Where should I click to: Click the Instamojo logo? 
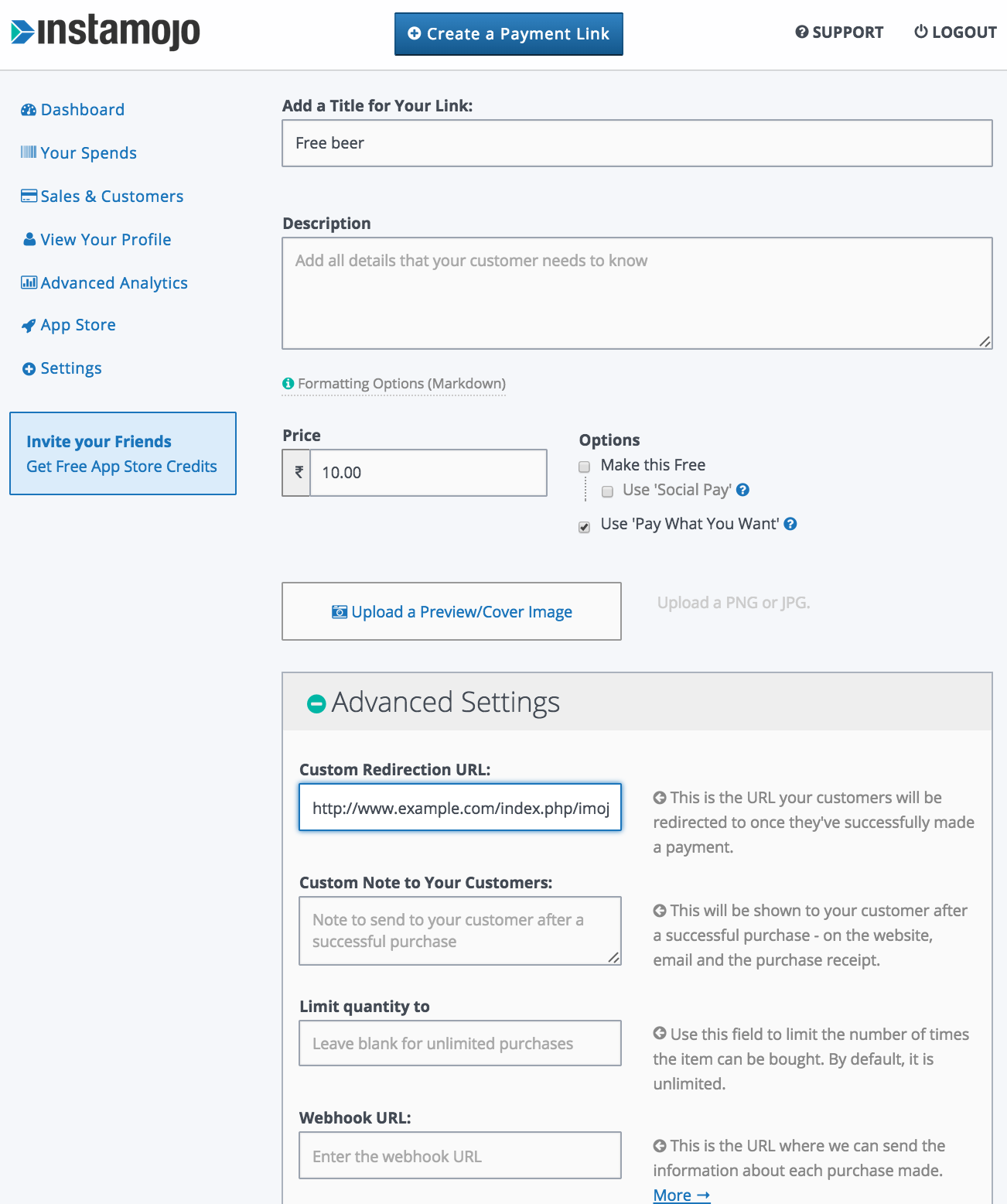click(x=105, y=32)
